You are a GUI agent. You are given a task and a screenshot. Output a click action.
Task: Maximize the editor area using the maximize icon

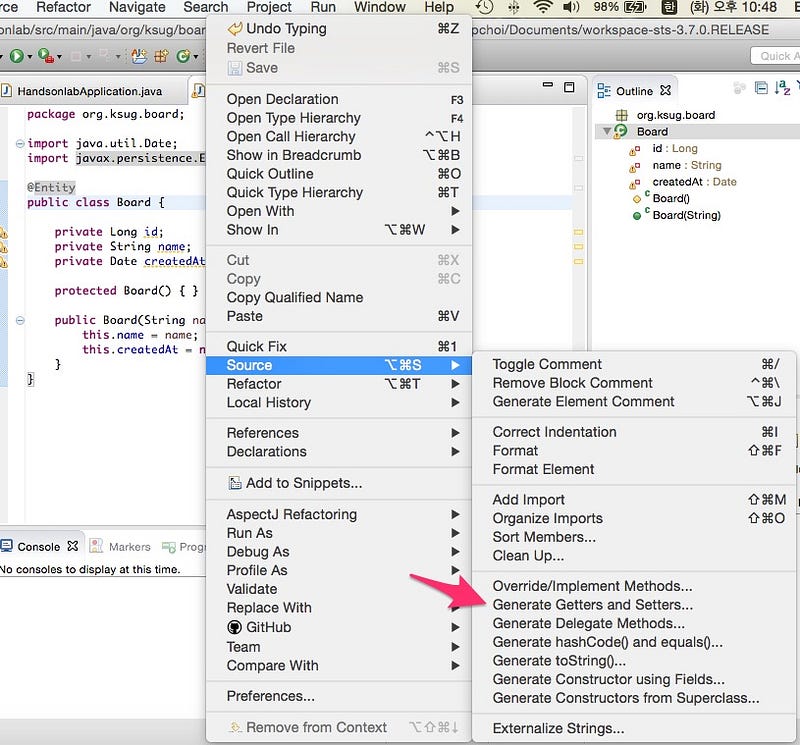(569, 87)
